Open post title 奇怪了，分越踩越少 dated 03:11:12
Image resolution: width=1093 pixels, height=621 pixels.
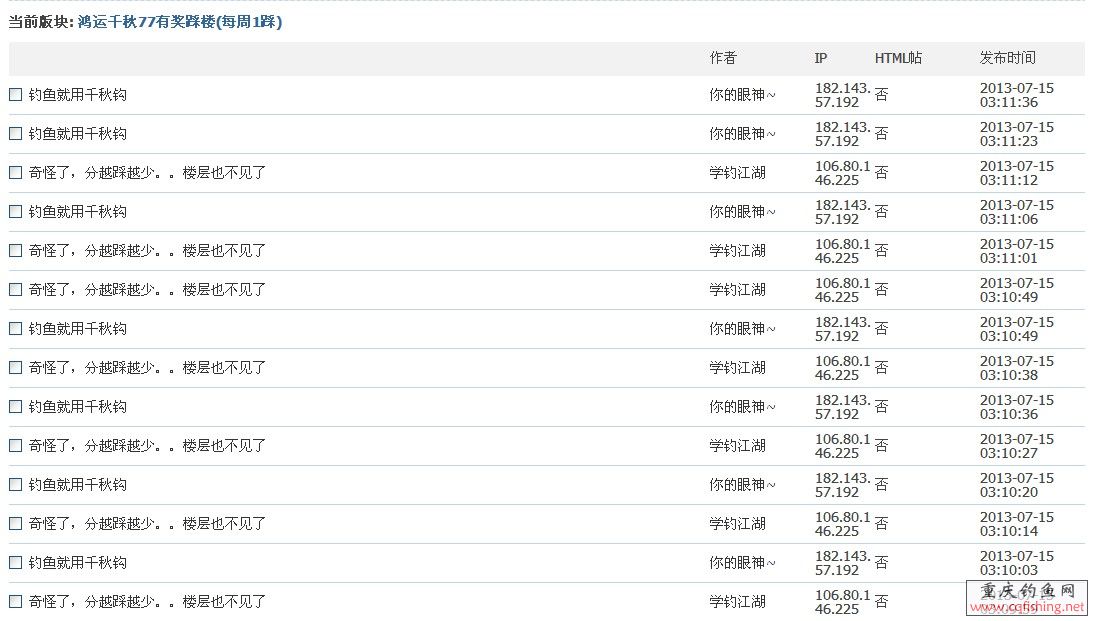pyautogui.click(x=147, y=173)
